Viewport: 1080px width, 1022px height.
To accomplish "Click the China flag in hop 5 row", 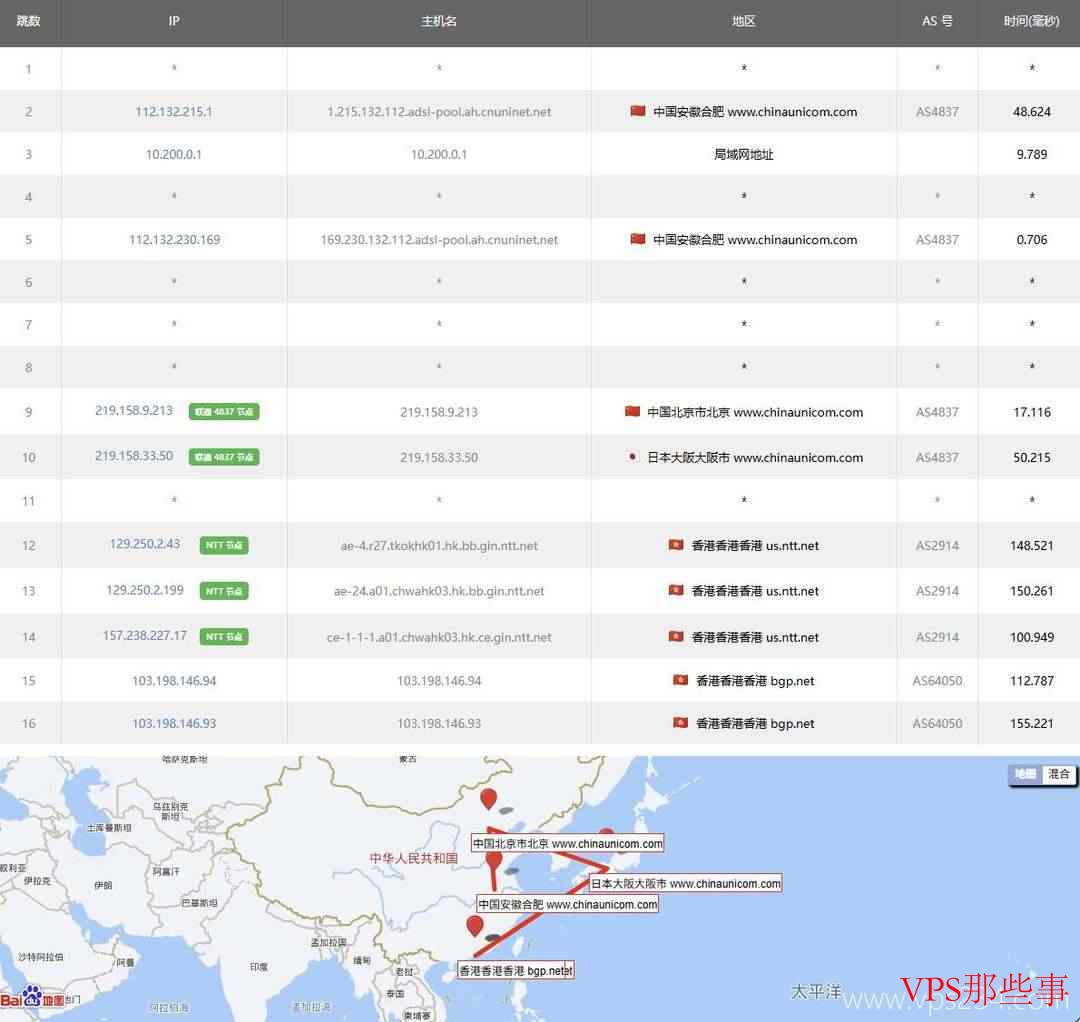I will click(638, 239).
